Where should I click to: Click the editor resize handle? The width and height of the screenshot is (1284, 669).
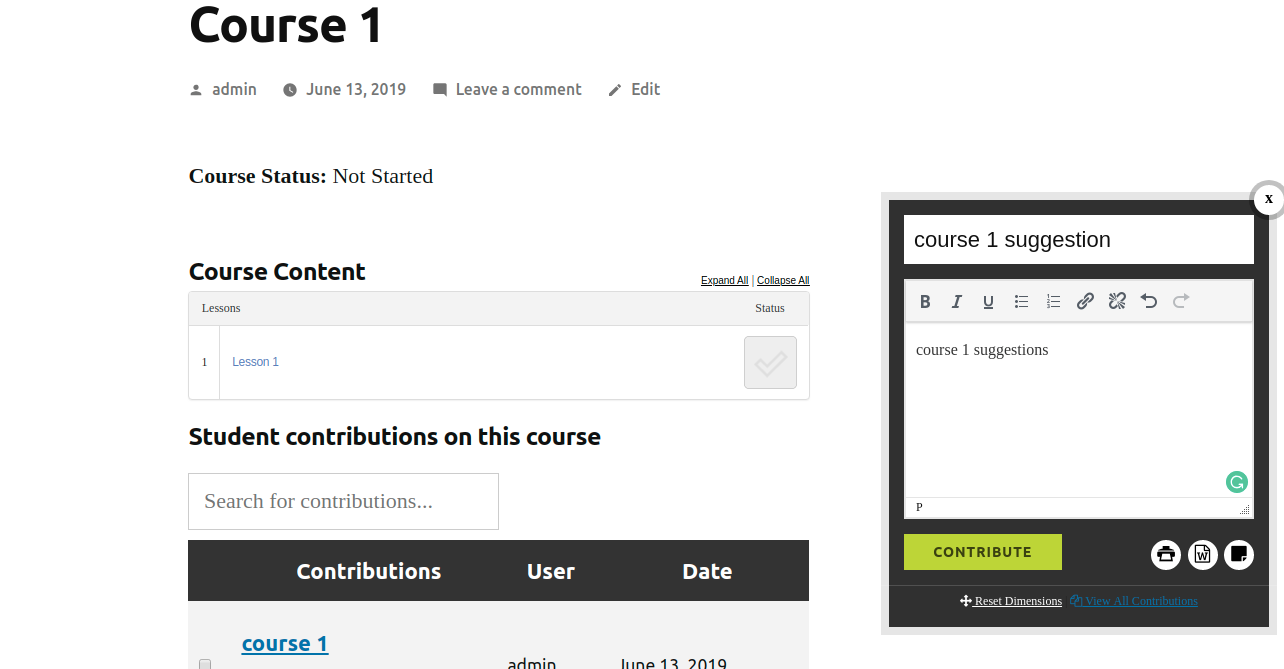pos(1245,510)
